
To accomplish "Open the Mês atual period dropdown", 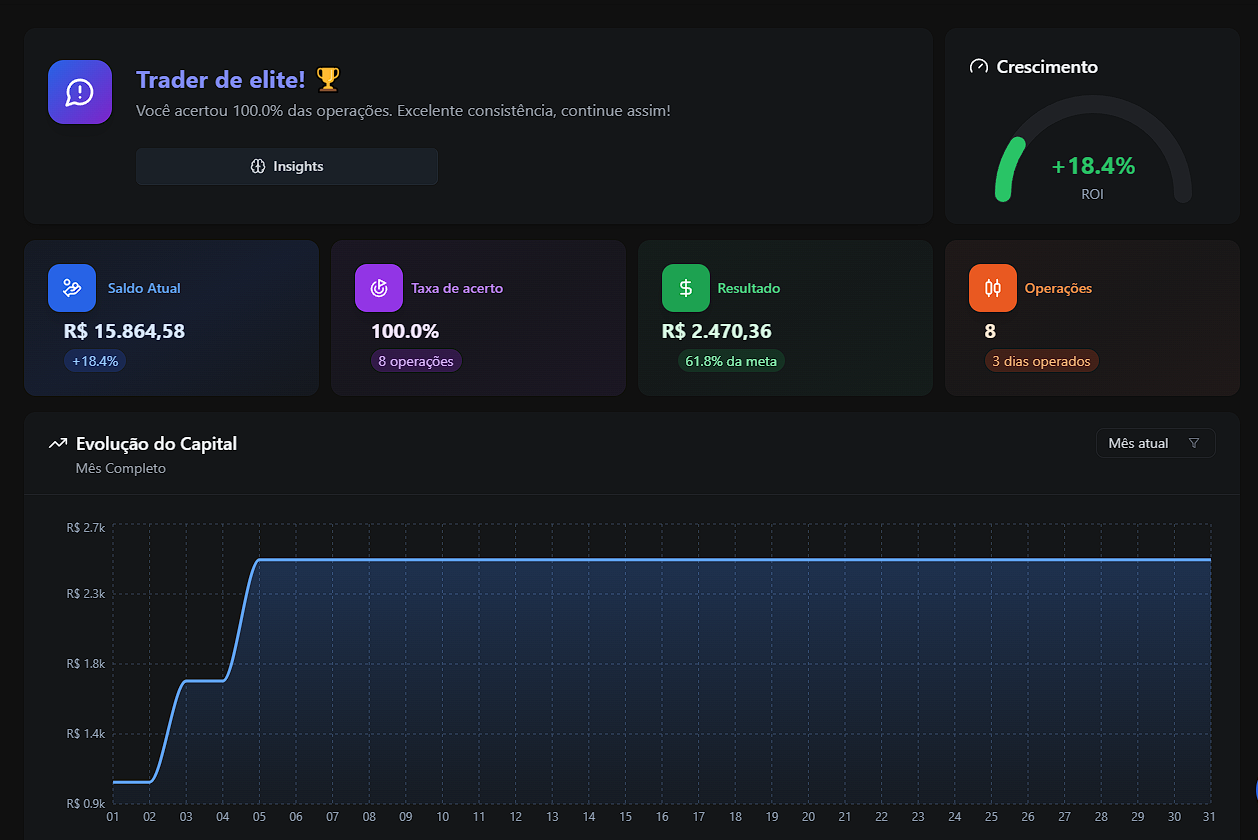I will [x=1155, y=442].
